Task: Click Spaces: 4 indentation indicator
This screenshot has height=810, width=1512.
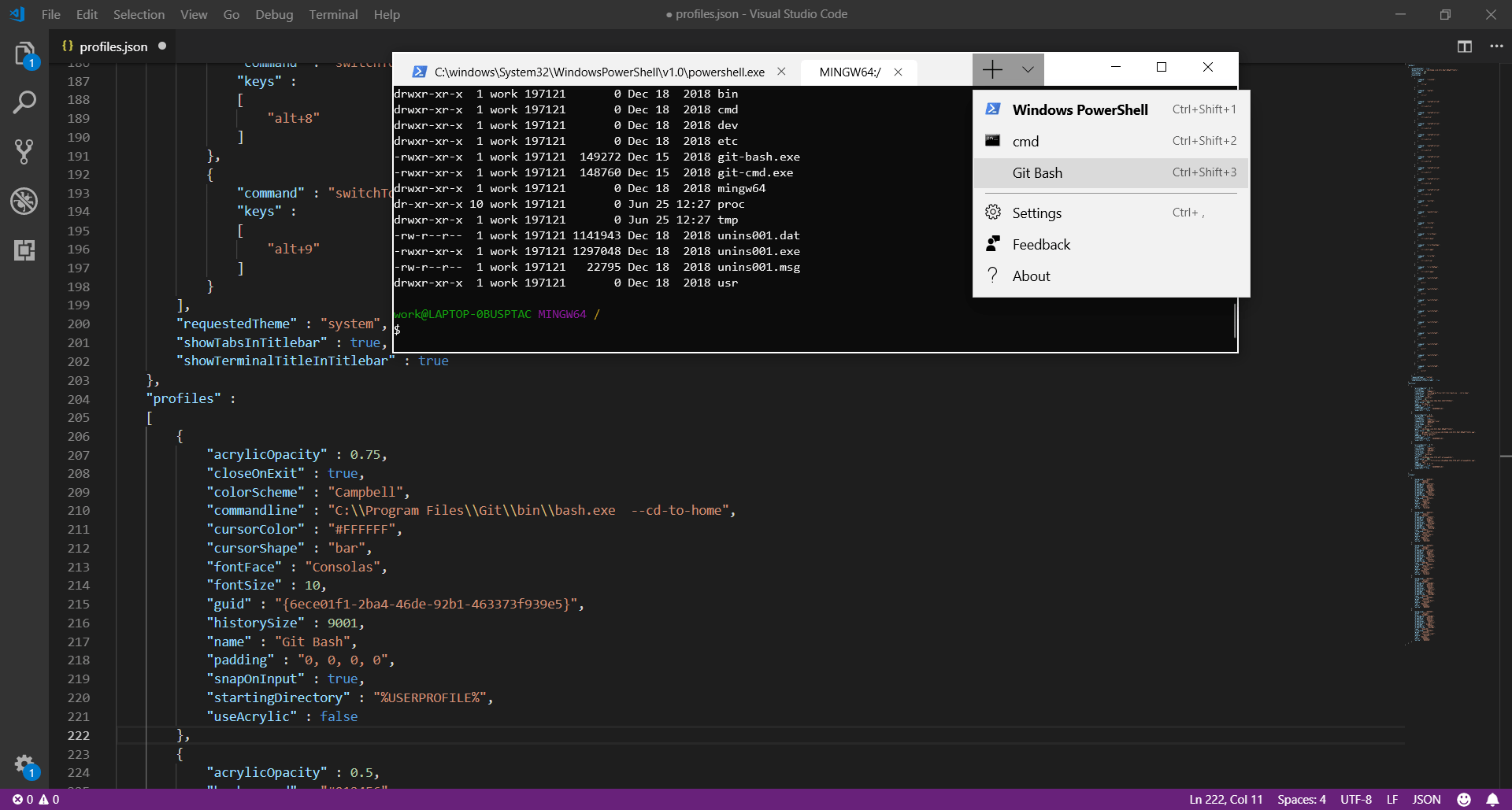Action: tap(1301, 799)
